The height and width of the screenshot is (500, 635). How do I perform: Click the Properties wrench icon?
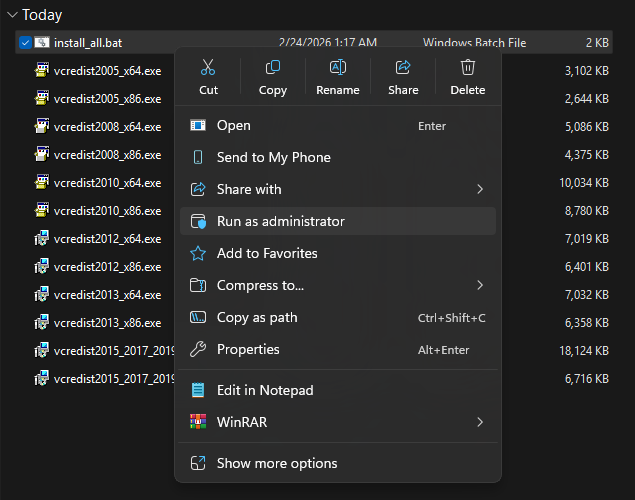pyautogui.click(x=198, y=350)
